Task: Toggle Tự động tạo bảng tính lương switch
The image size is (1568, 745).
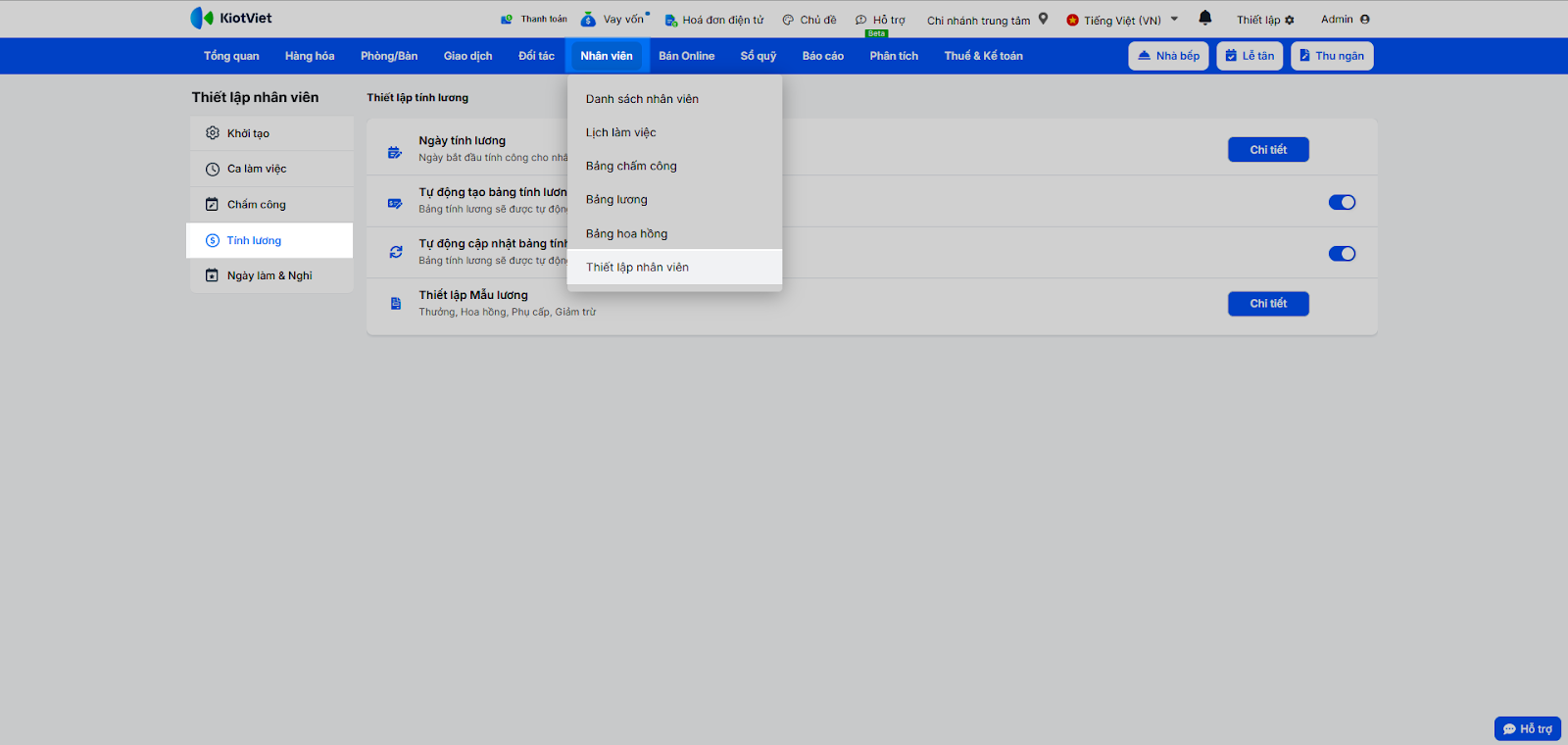Action: (1342, 202)
